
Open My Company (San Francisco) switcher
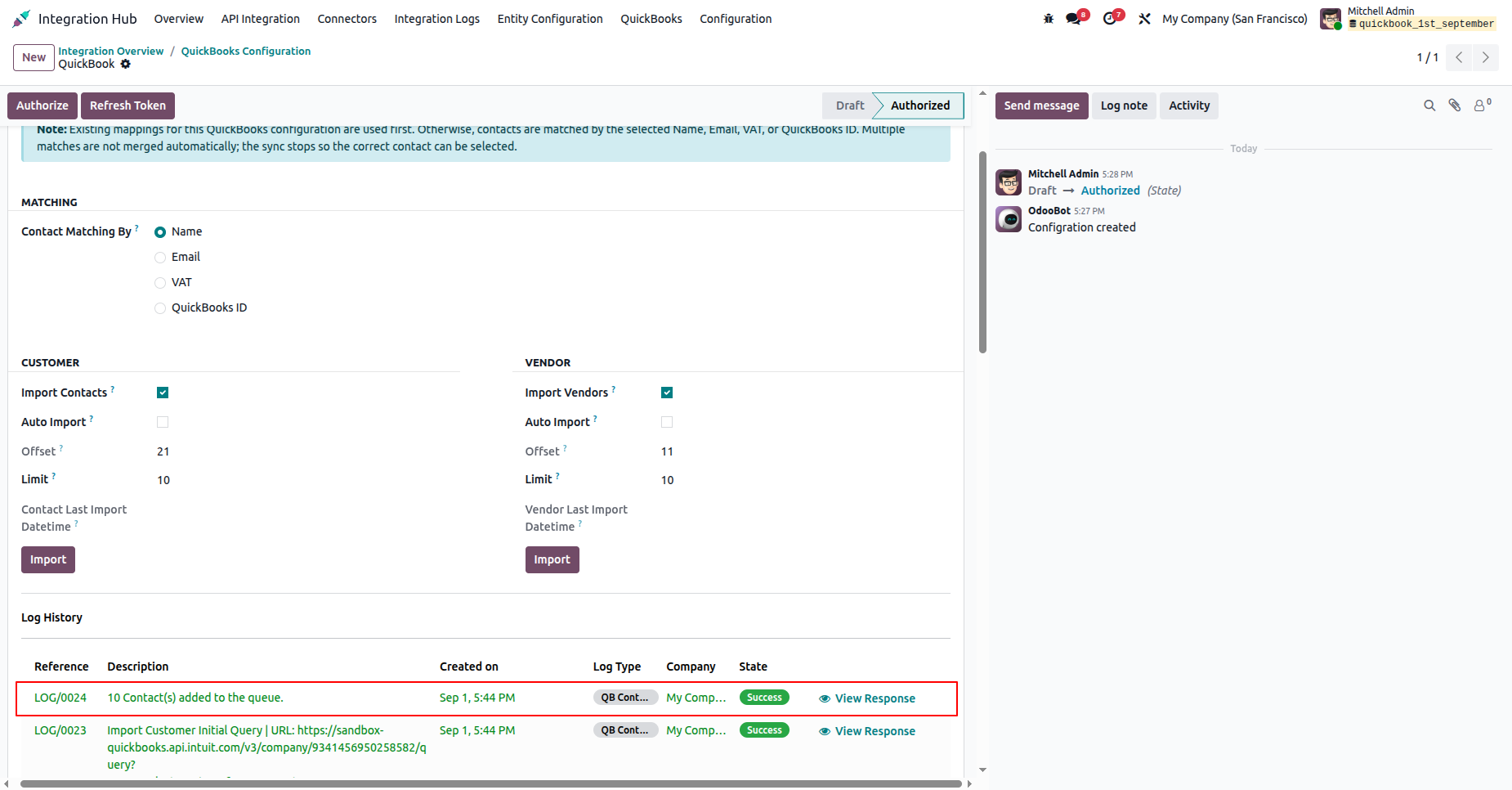click(1235, 19)
